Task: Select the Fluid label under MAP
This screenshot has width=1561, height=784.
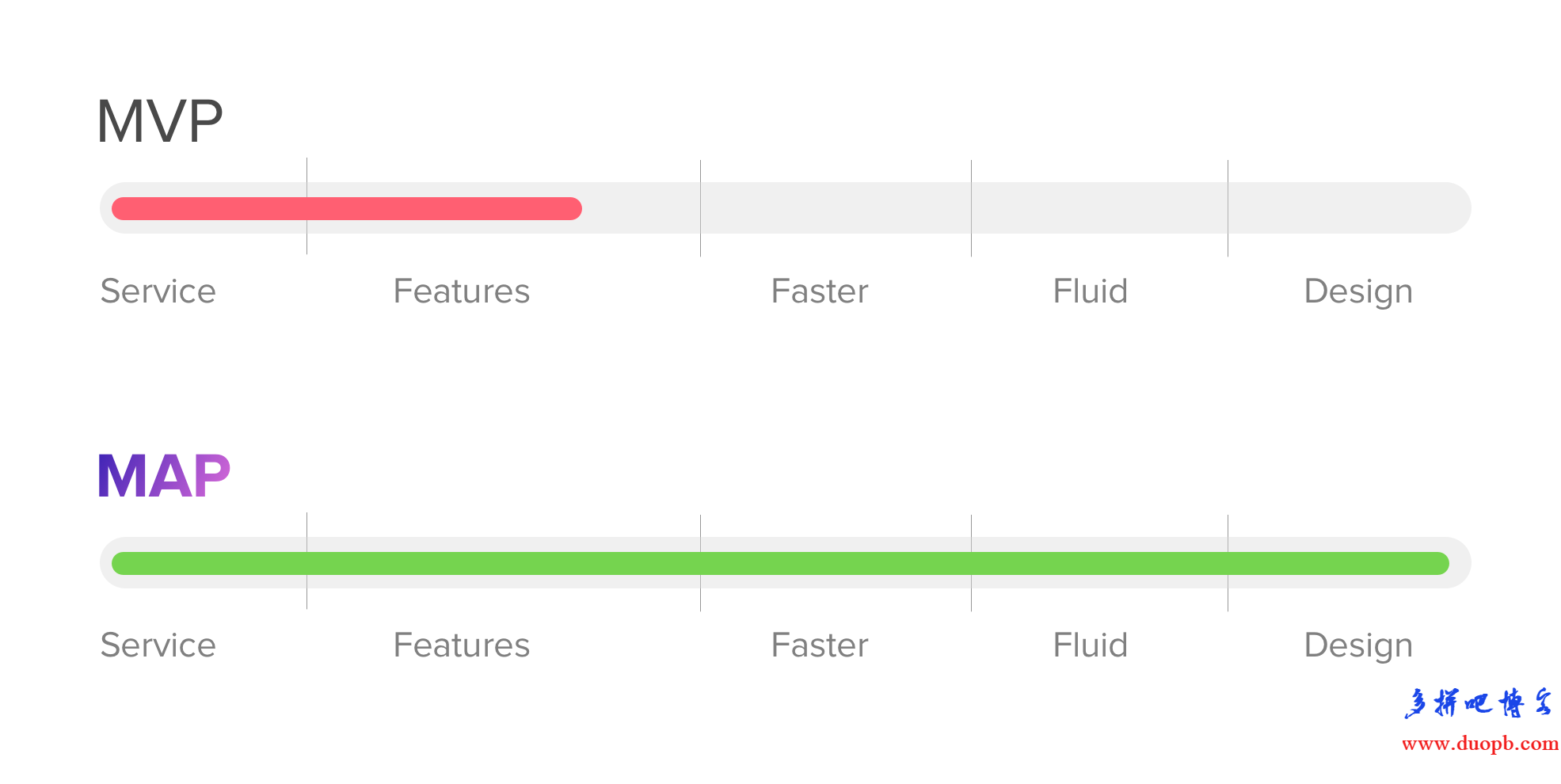Action: click(1091, 645)
